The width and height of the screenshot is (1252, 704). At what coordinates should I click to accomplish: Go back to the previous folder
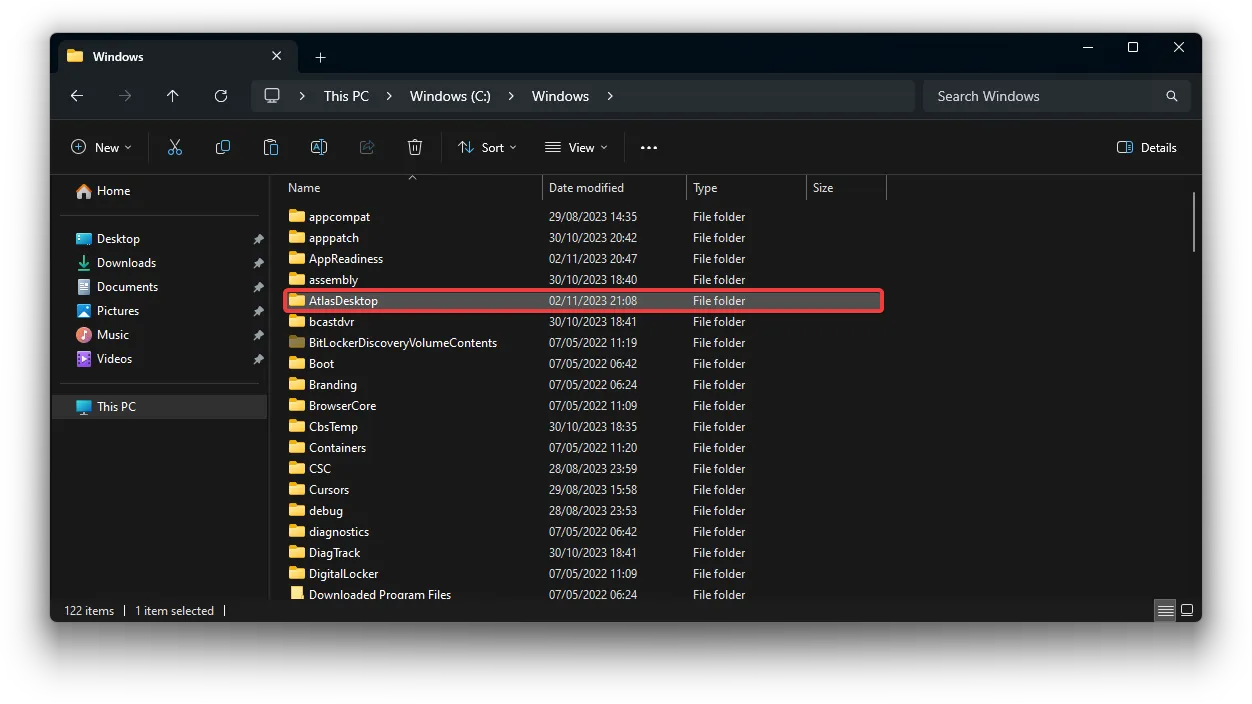77,96
